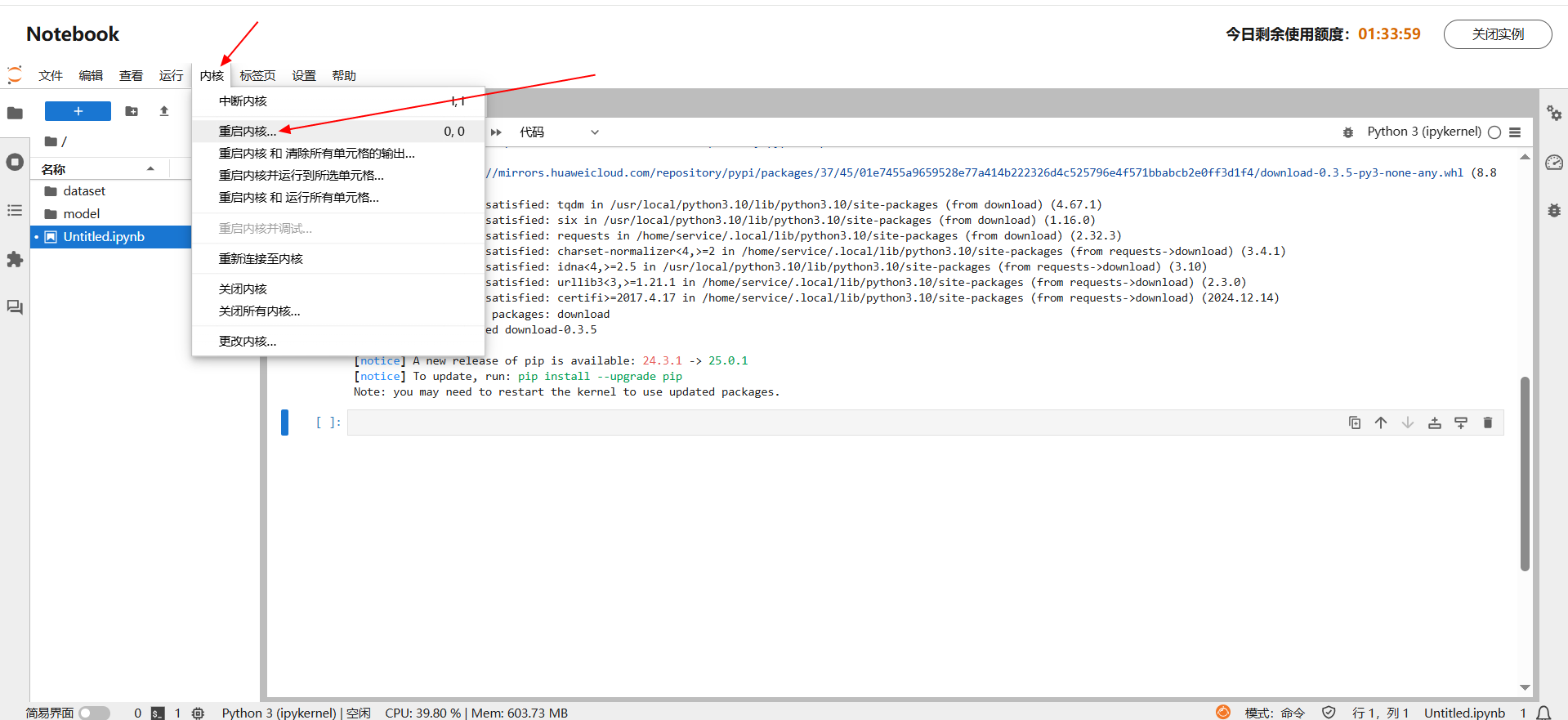This screenshot has width=1568, height=720.
Task: Select 关闭内核 menu entry
Action: [x=338, y=289]
